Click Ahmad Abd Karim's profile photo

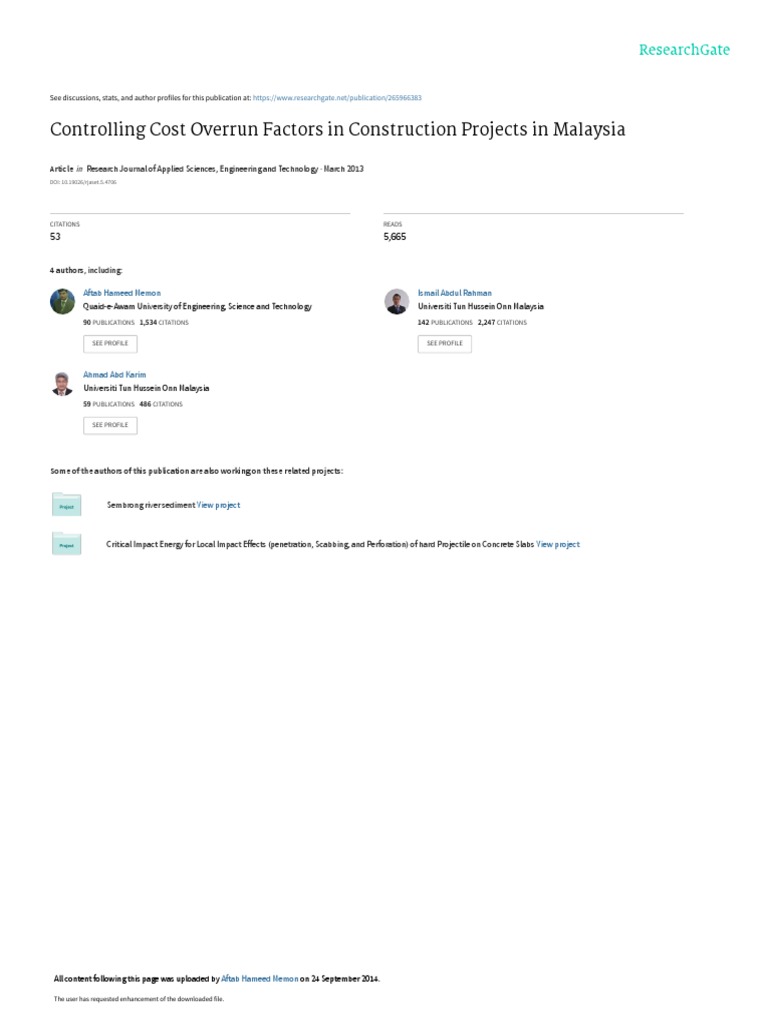(63, 383)
